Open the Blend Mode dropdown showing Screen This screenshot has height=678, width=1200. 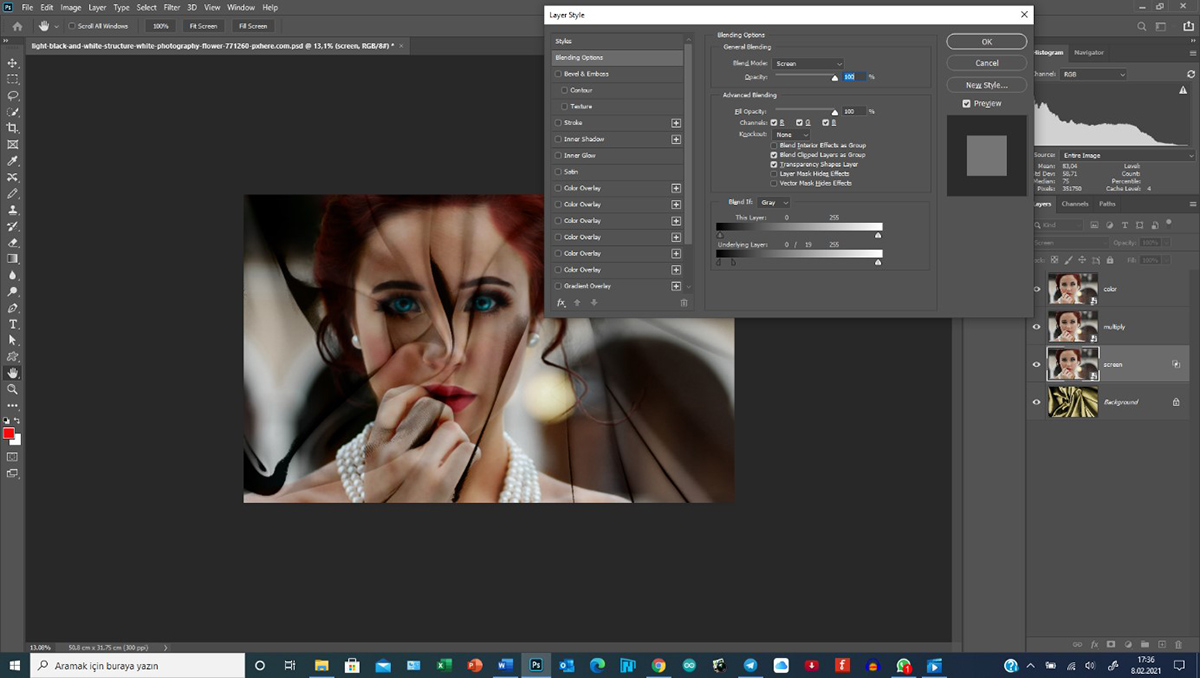(808, 64)
